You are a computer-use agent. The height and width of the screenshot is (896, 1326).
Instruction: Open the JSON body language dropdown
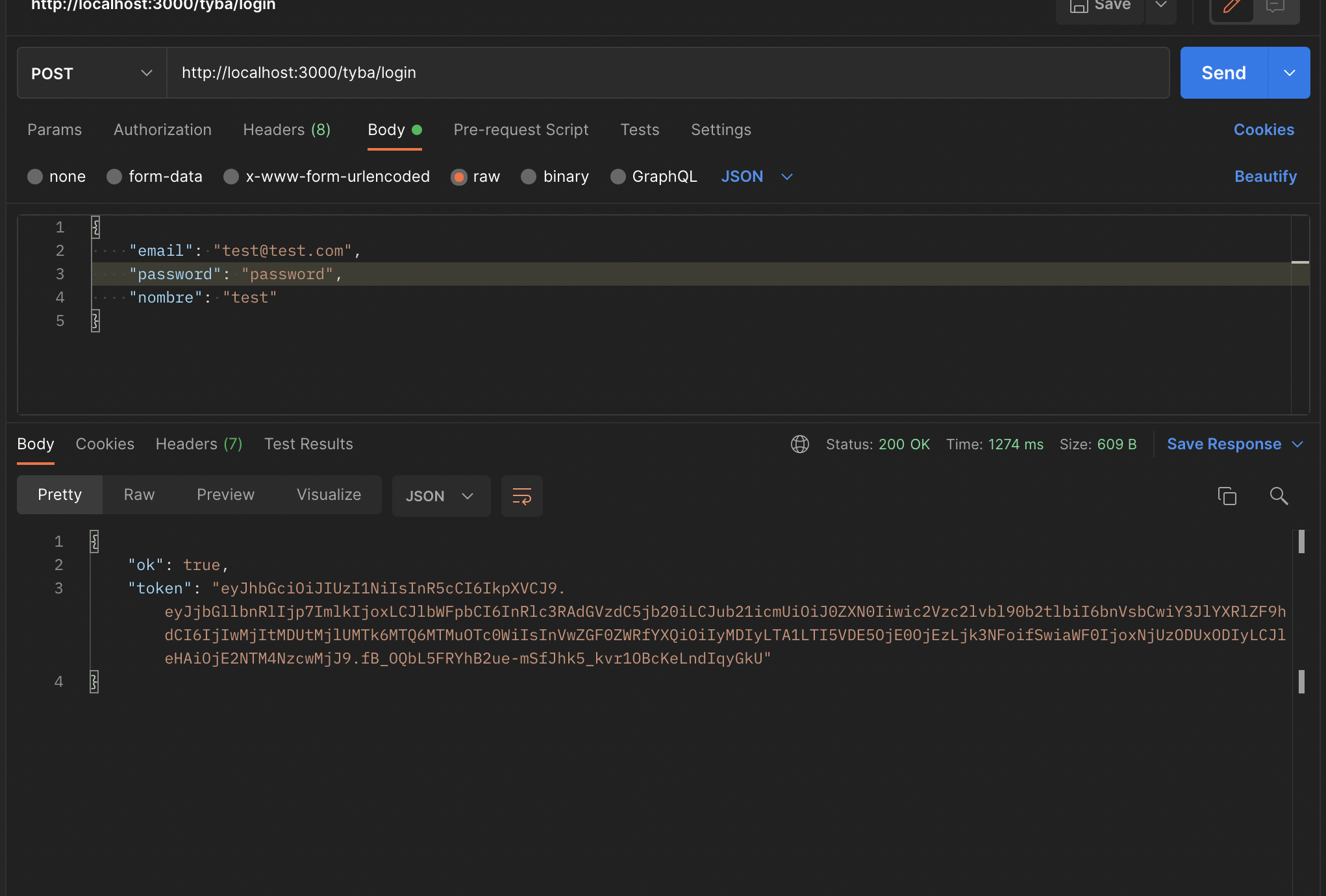pos(757,176)
